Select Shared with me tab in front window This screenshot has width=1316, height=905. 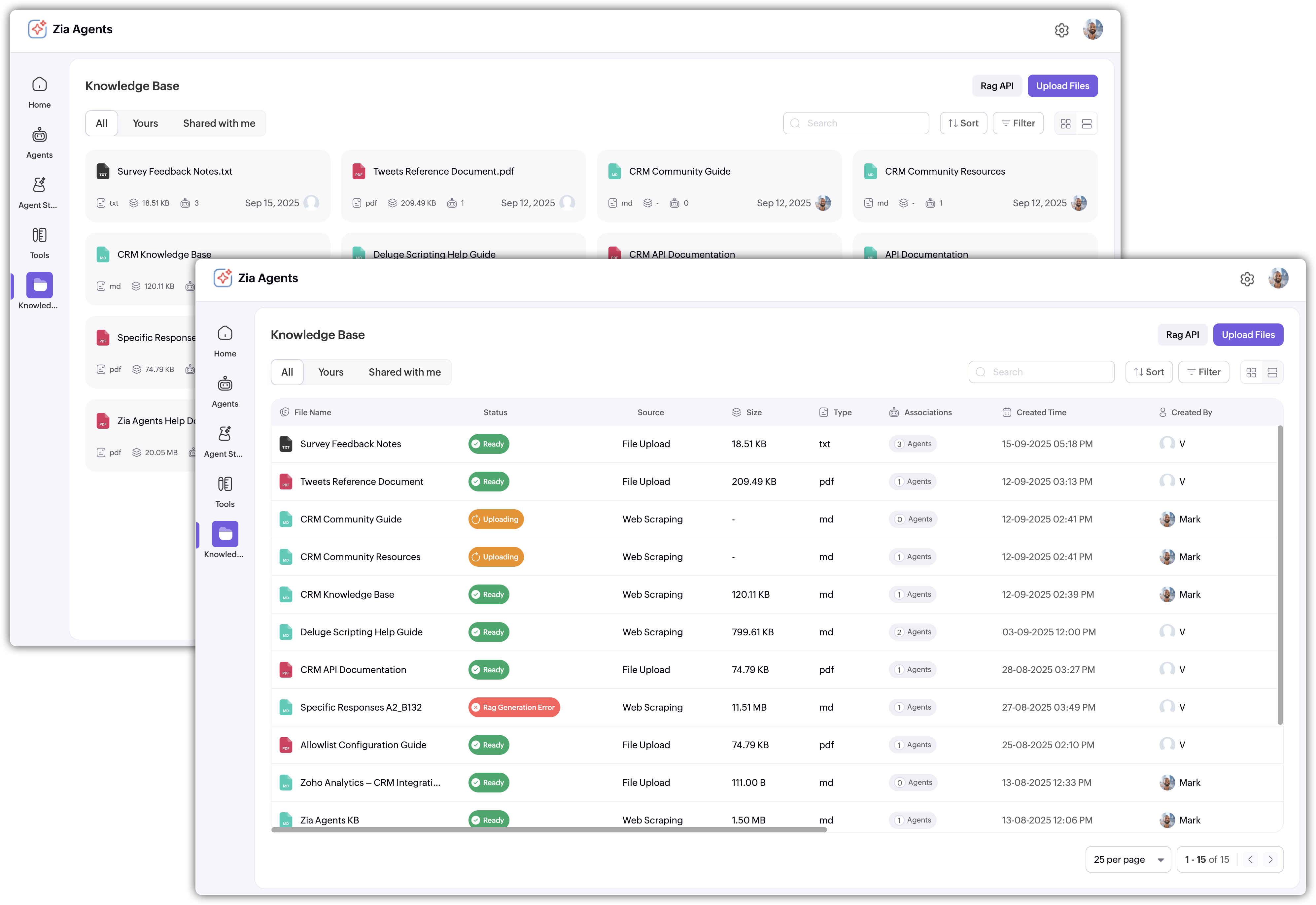coord(404,372)
